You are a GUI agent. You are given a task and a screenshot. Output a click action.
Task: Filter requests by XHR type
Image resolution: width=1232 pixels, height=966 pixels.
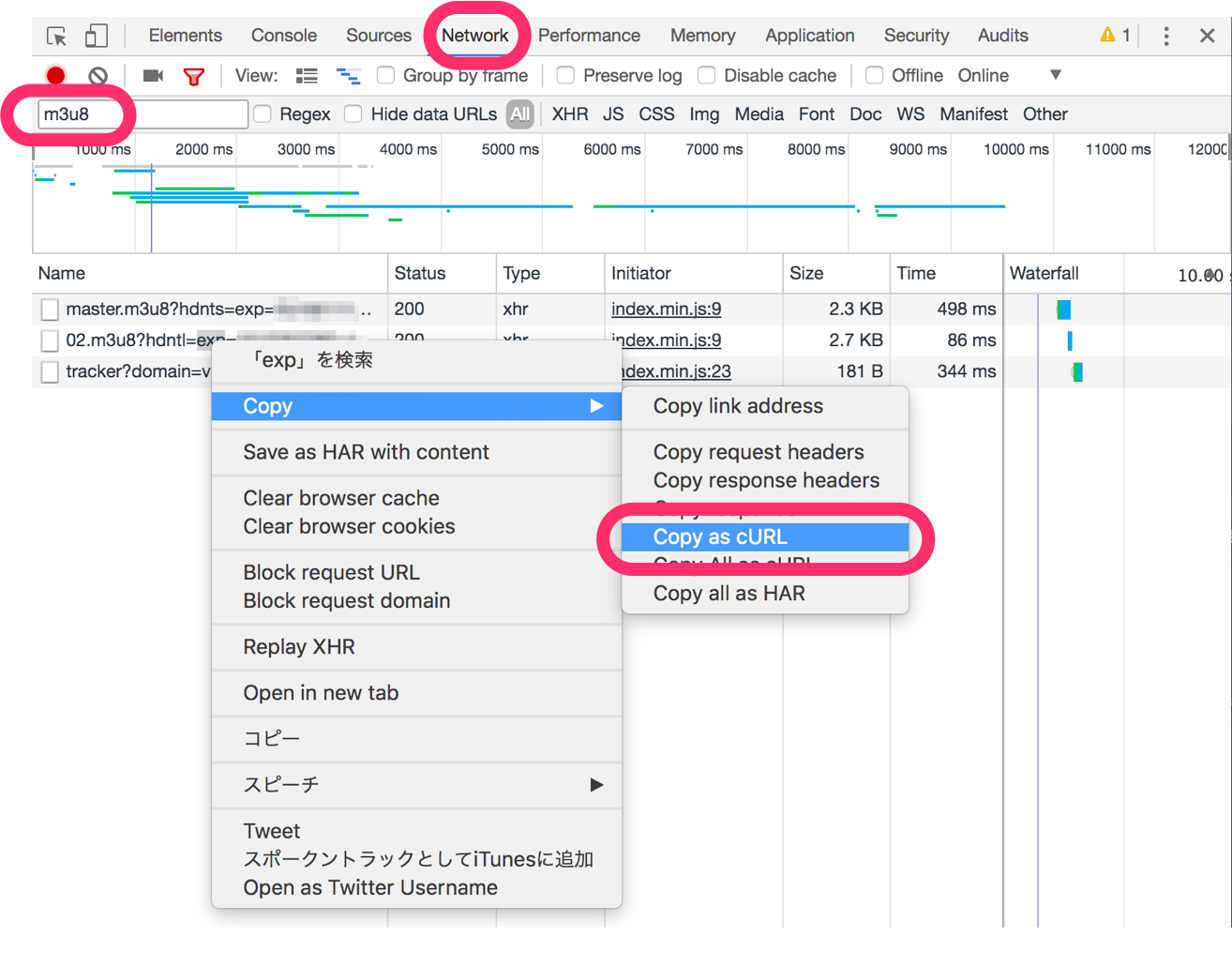click(569, 114)
